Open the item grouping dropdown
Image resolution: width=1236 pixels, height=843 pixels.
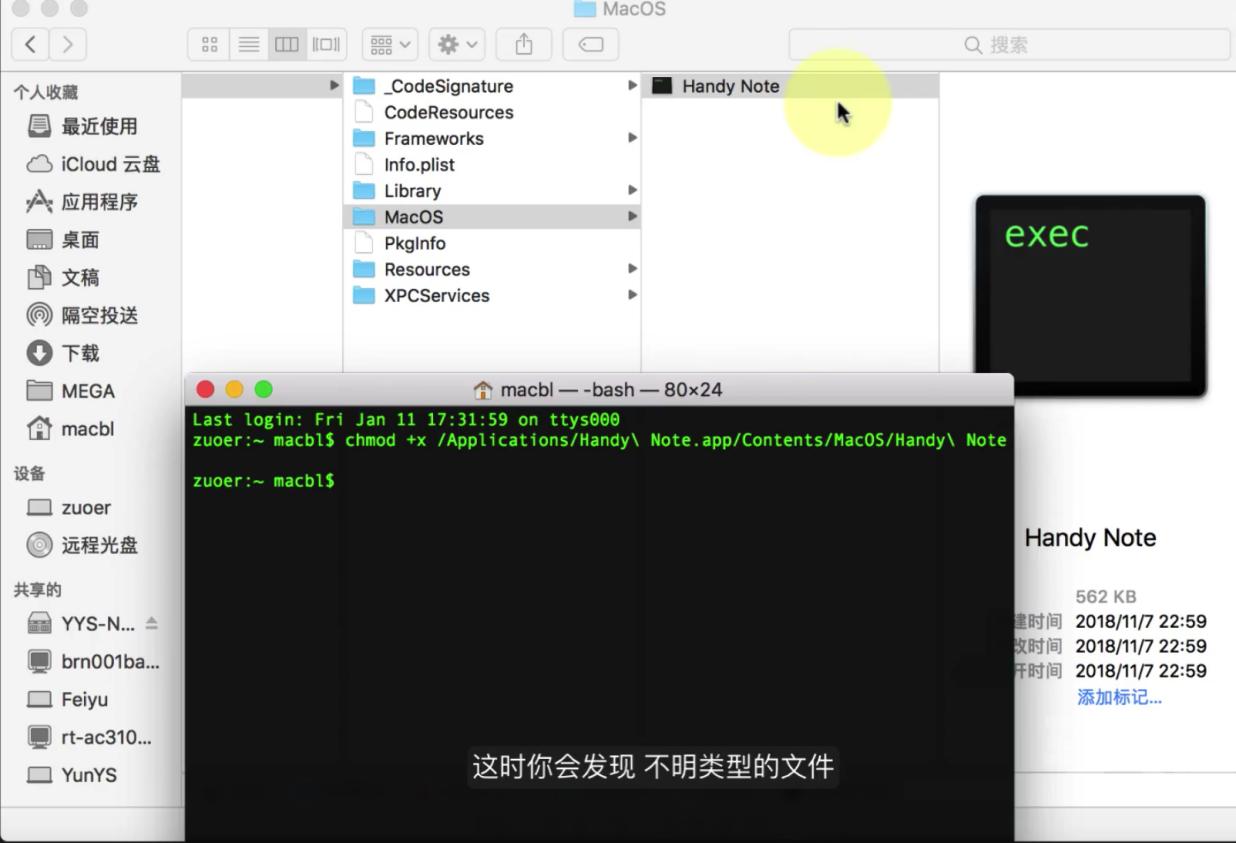[x=390, y=43]
